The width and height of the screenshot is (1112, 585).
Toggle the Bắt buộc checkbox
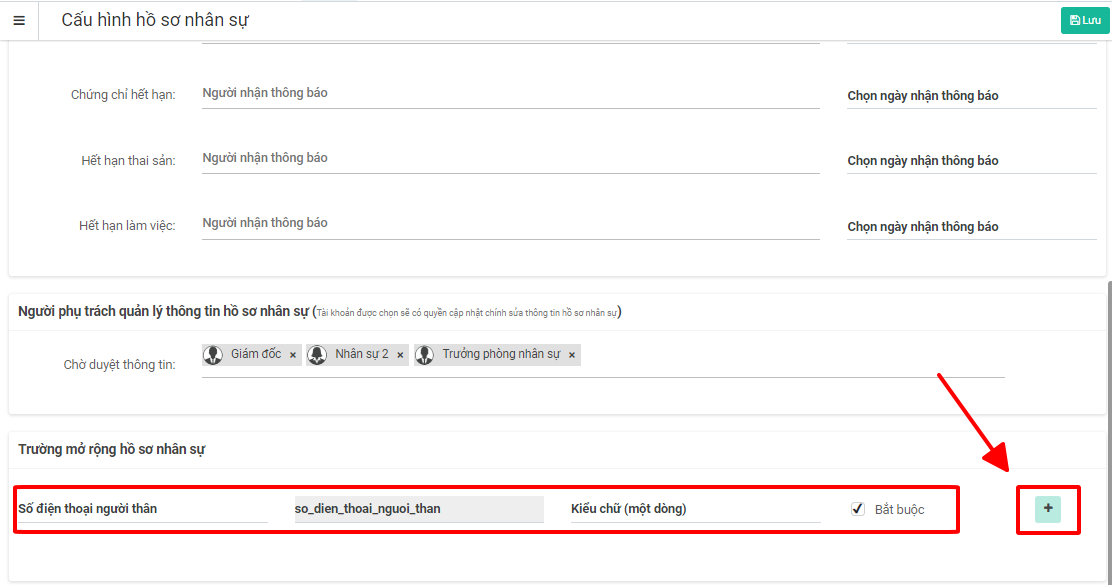pos(858,509)
